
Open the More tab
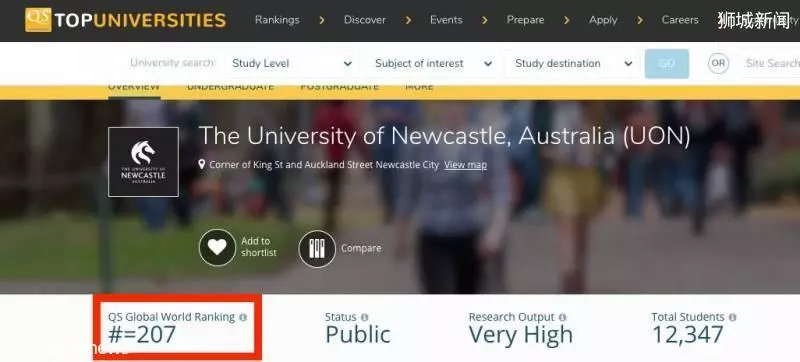point(419,88)
